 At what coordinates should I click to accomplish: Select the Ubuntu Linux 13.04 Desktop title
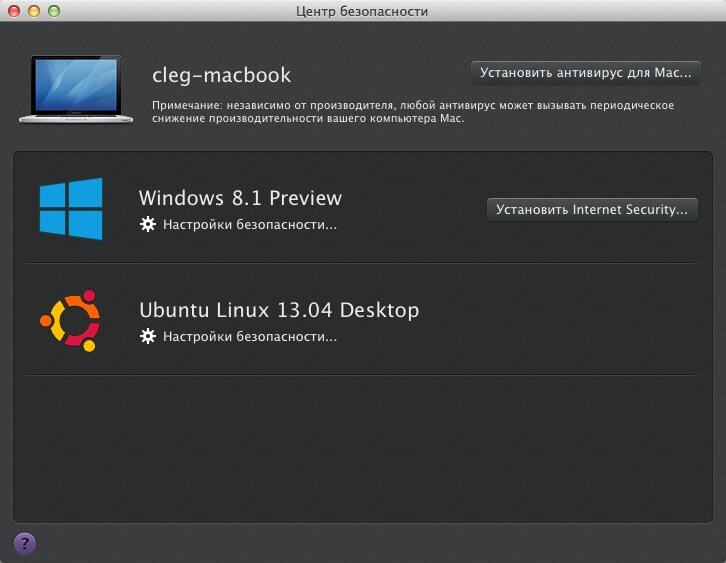pyautogui.click(x=279, y=310)
